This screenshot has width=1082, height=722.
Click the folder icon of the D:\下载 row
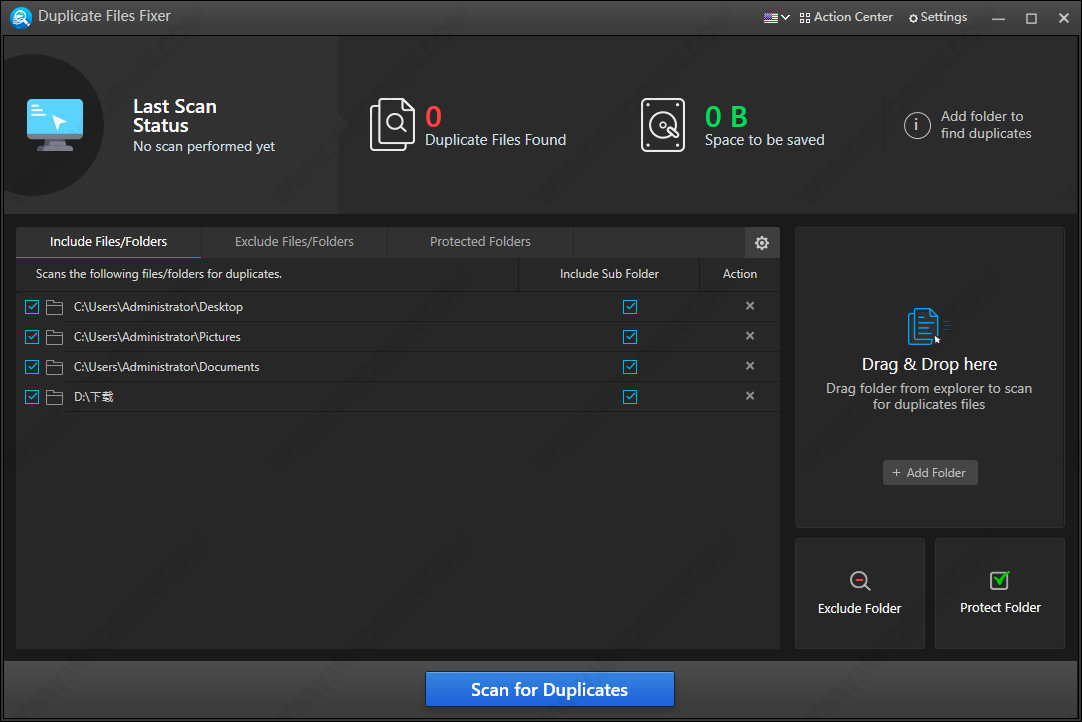pos(55,397)
